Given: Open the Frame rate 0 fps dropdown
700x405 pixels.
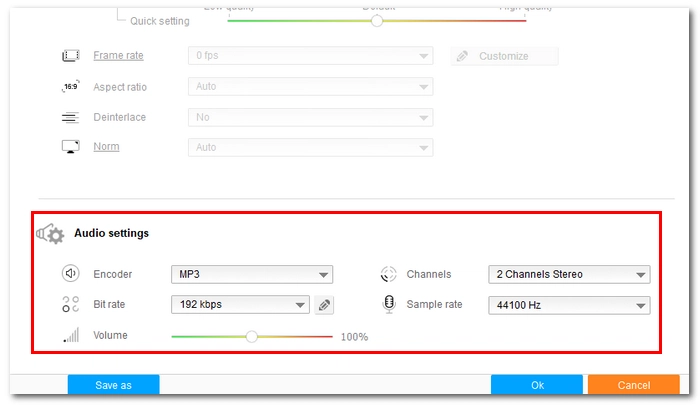Looking at the screenshot, I should pyautogui.click(x=310, y=55).
